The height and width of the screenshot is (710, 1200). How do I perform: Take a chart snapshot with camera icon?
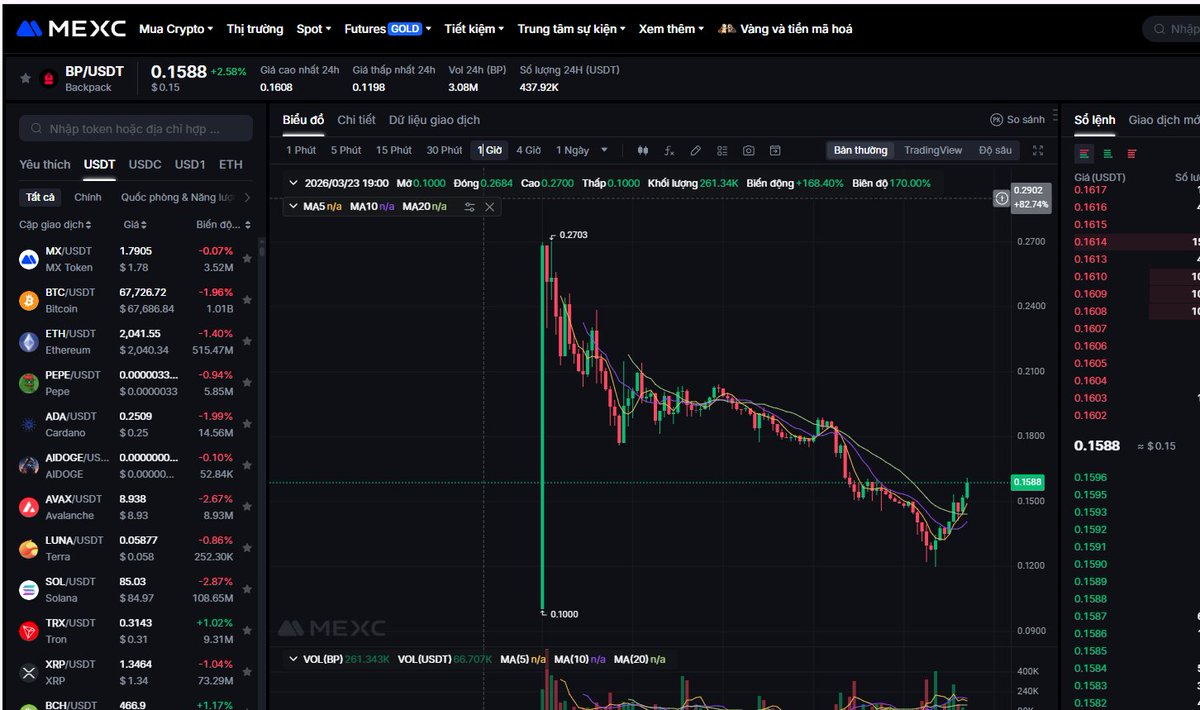coord(748,150)
